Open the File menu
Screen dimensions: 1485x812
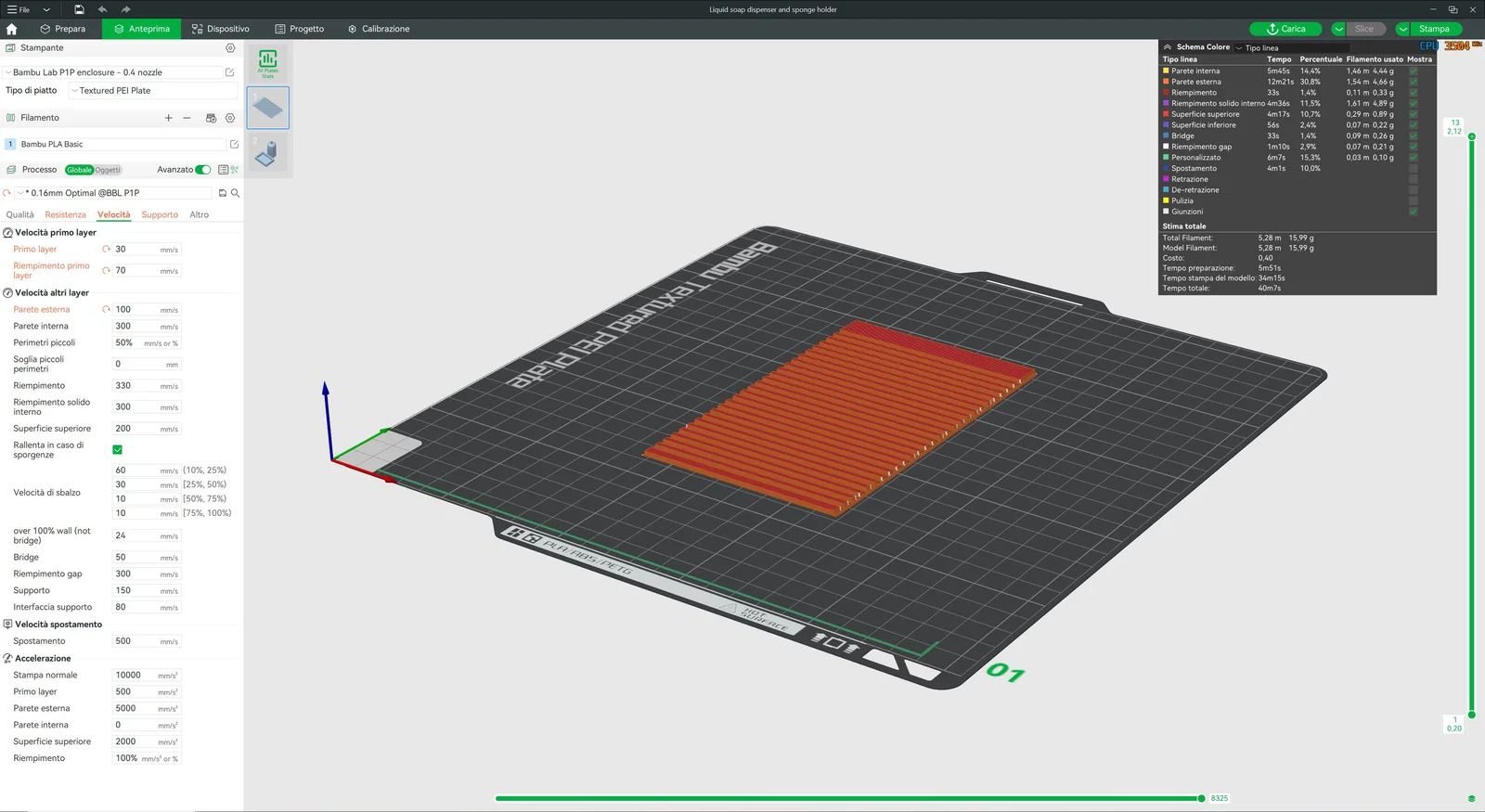click(19, 9)
